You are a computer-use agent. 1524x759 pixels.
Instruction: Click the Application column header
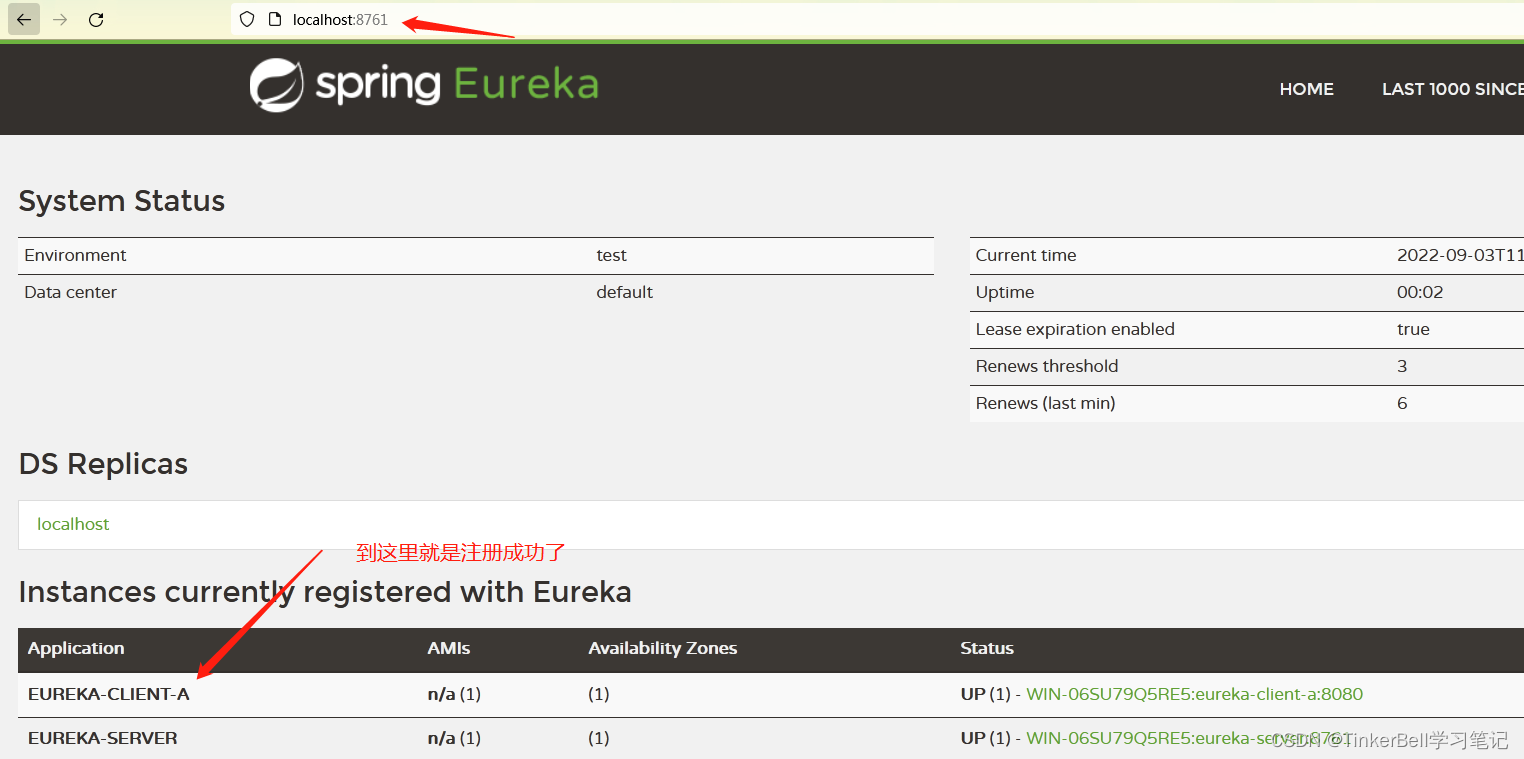point(76,648)
